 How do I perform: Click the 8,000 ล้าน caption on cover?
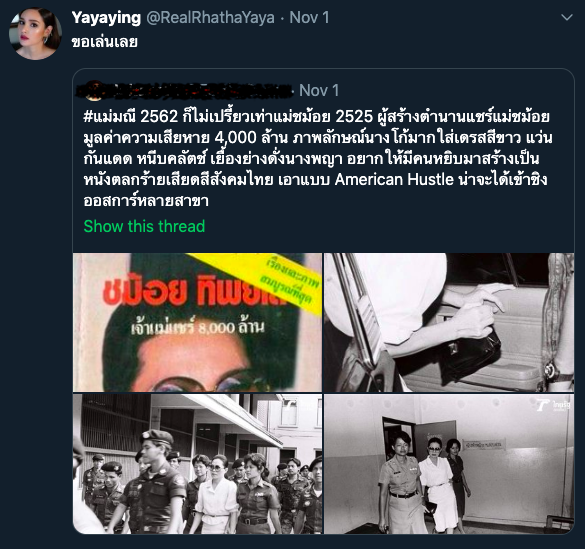coord(197,327)
